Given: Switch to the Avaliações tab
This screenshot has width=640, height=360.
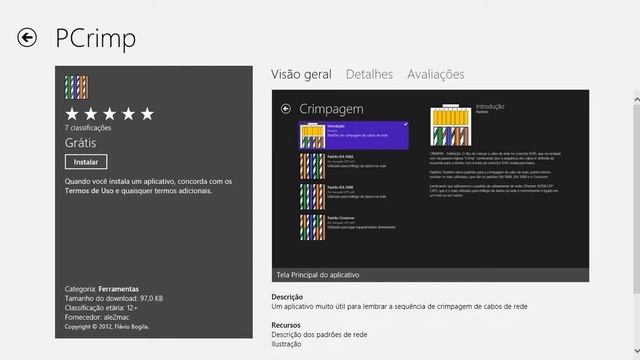Looking at the screenshot, I should tap(436, 74).
